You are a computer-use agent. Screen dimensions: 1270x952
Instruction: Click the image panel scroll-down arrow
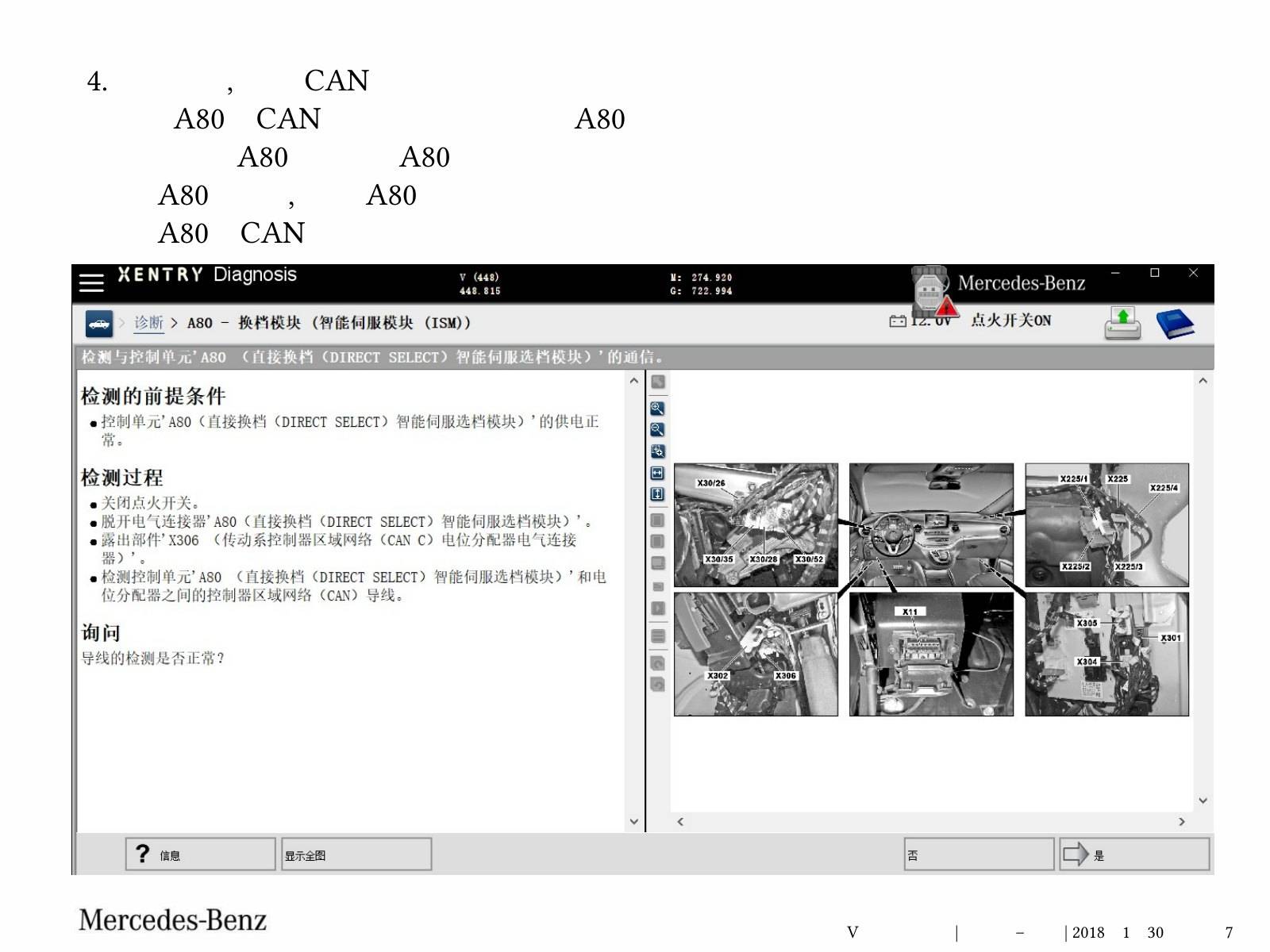[1203, 801]
